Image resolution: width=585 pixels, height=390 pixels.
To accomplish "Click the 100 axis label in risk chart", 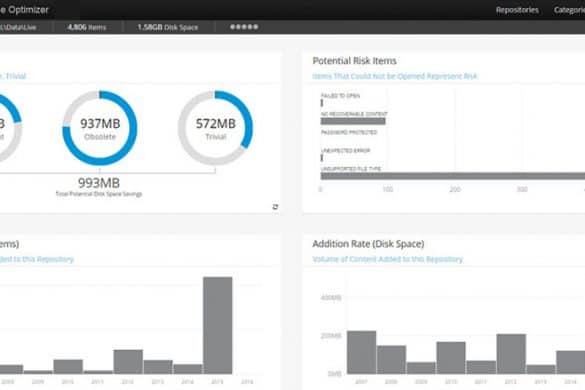I will pyautogui.click(x=388, y=190).
